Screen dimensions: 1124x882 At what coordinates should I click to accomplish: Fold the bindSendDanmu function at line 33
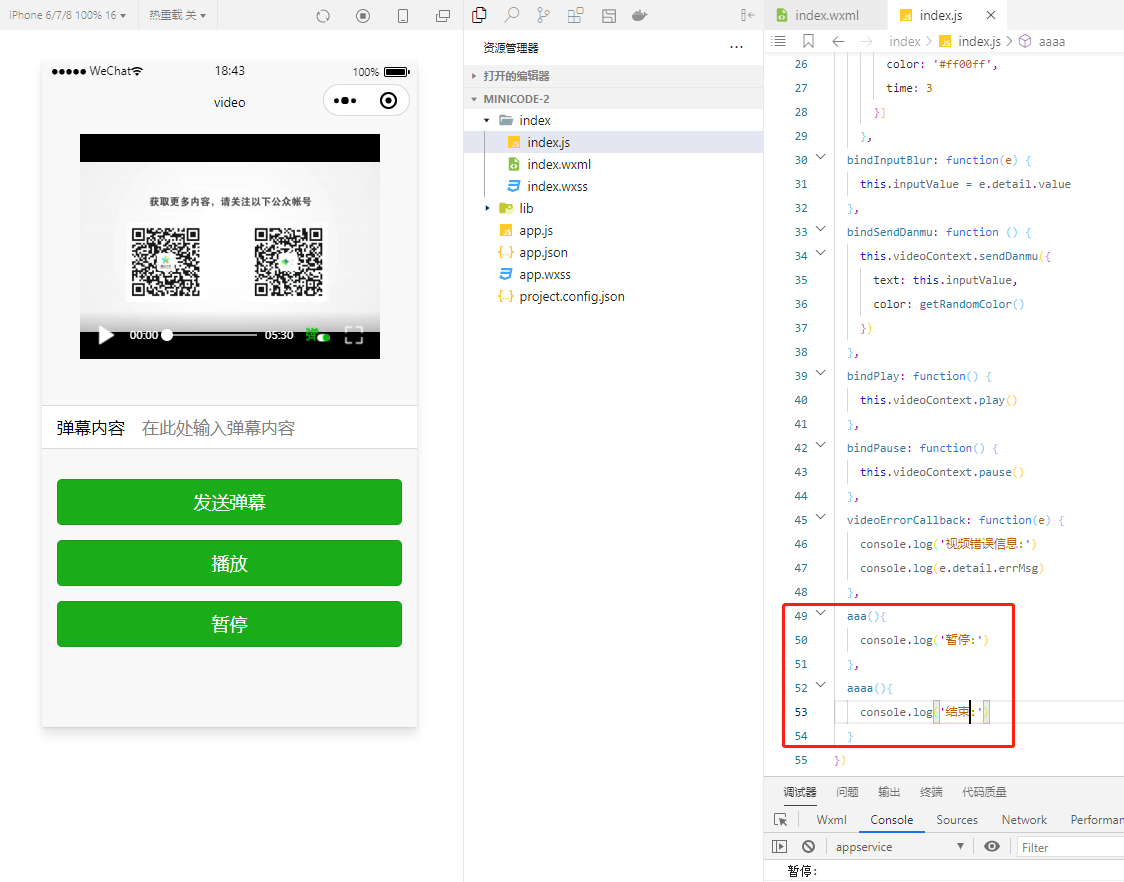(x=821, y=230)
